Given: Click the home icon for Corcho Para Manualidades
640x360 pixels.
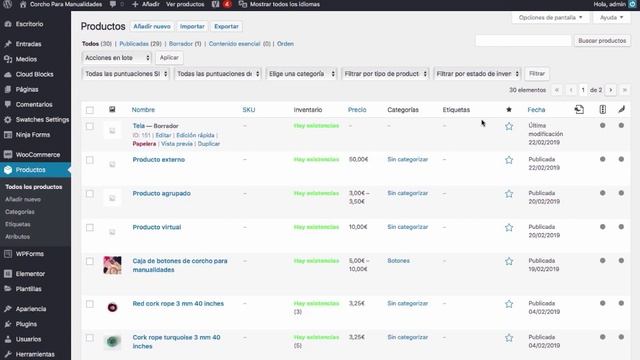Looking at the screenshot, I should click(23, 4).
